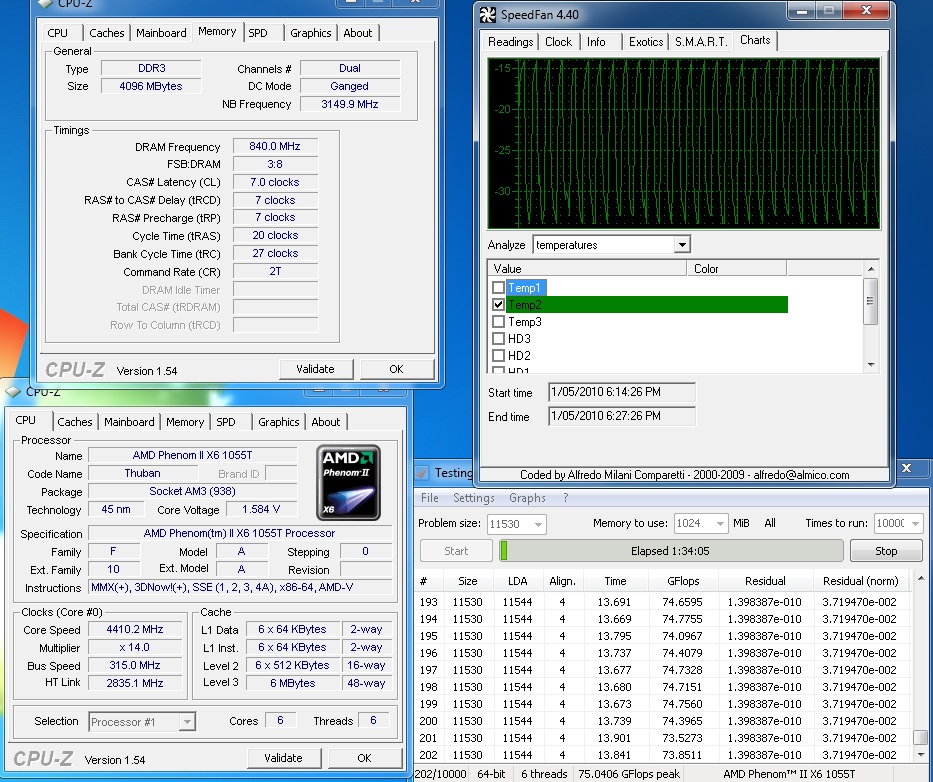Image resolution: width=933 pixels, height=782 pixels.
Task: Tick the HD2 temperature checkbox
Action: tap(499, 356)
